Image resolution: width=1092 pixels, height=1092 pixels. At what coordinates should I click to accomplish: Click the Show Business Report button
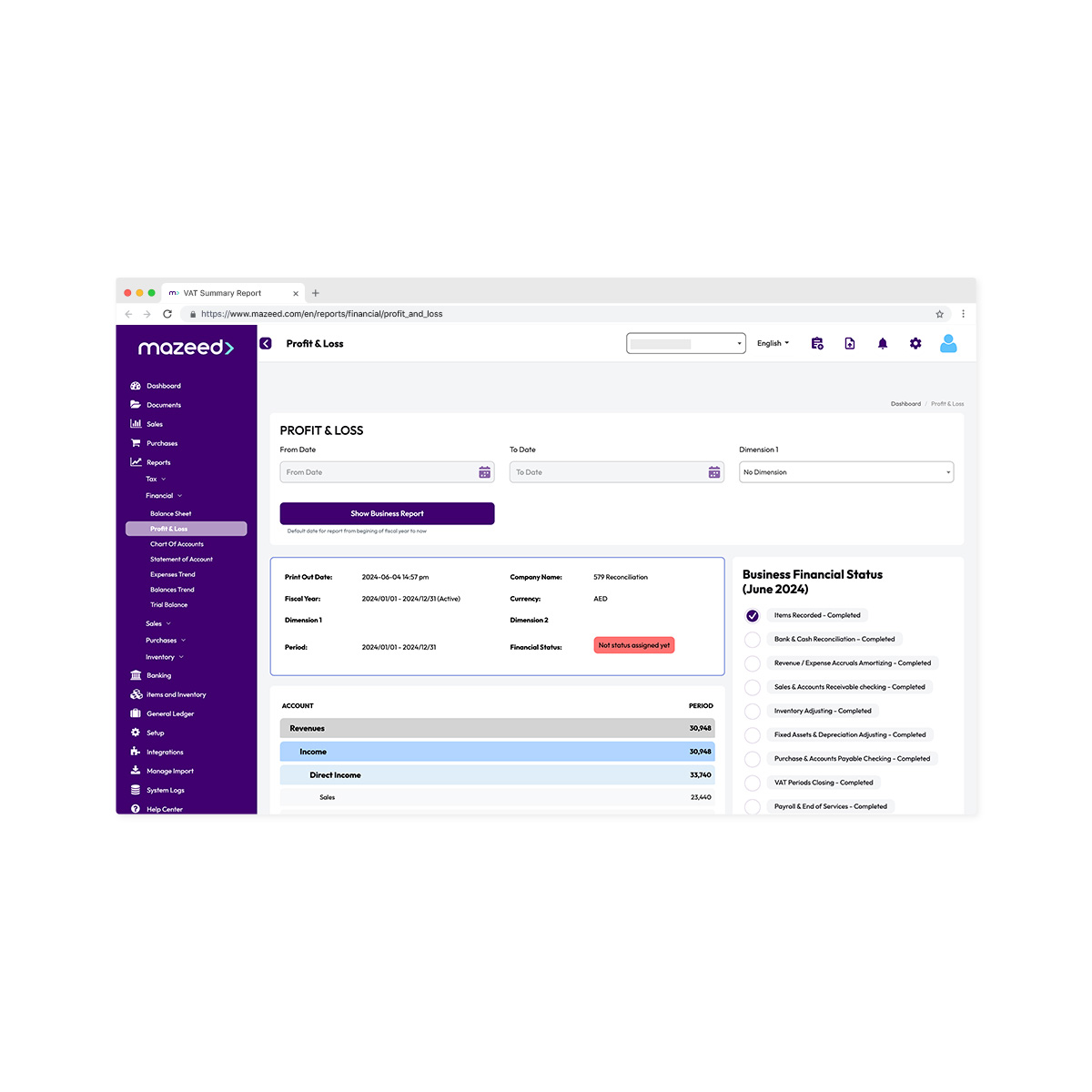(x=388, y=513)
